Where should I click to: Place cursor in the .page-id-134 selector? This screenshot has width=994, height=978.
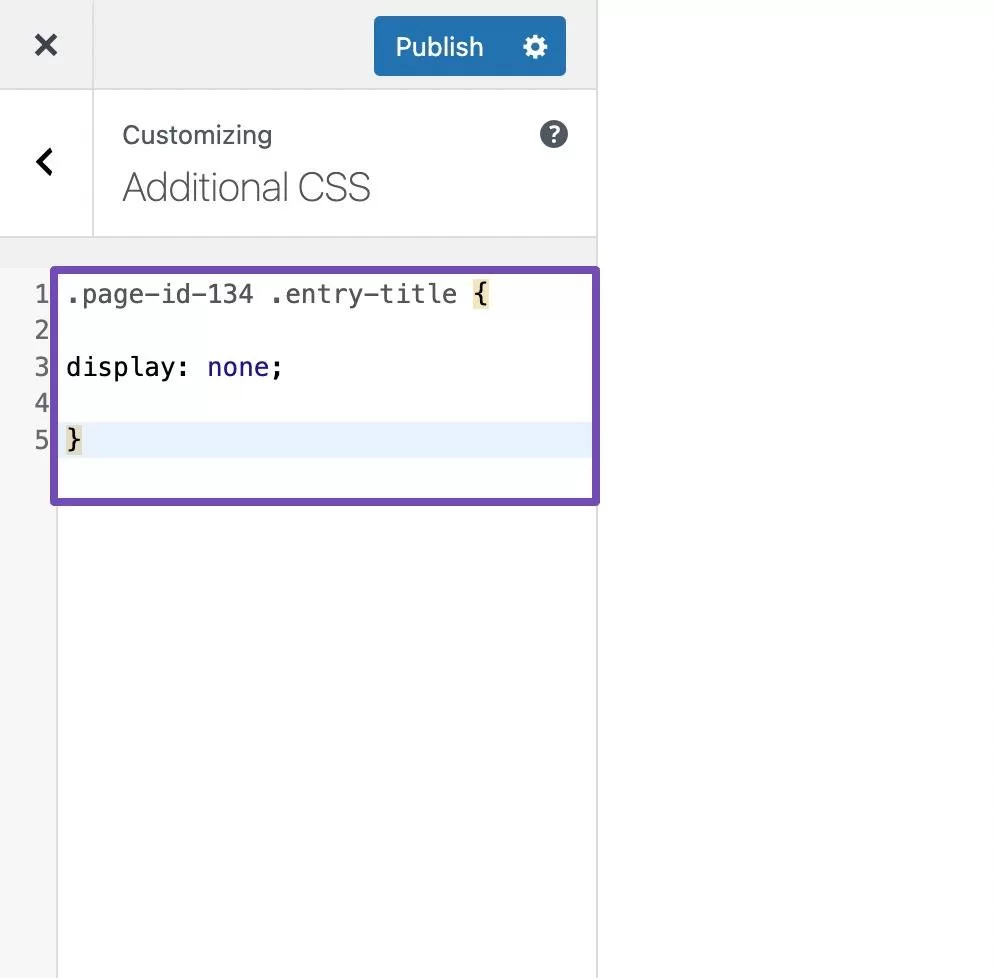pos(160,295)
